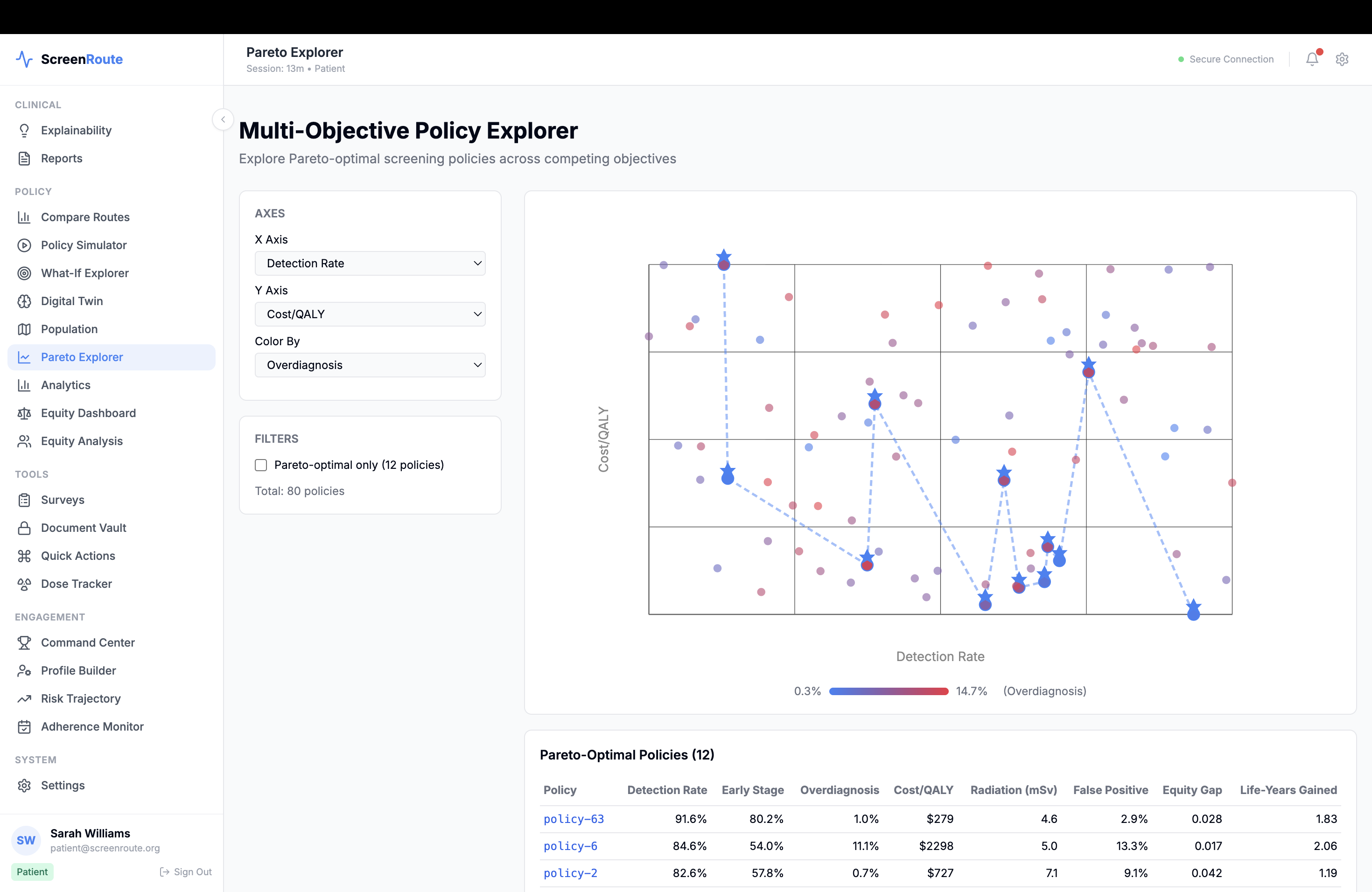The height and width of the screenshot is (892, 1372).
Task: Click the notifications bell icon
Action: [x=1312, y=59]
